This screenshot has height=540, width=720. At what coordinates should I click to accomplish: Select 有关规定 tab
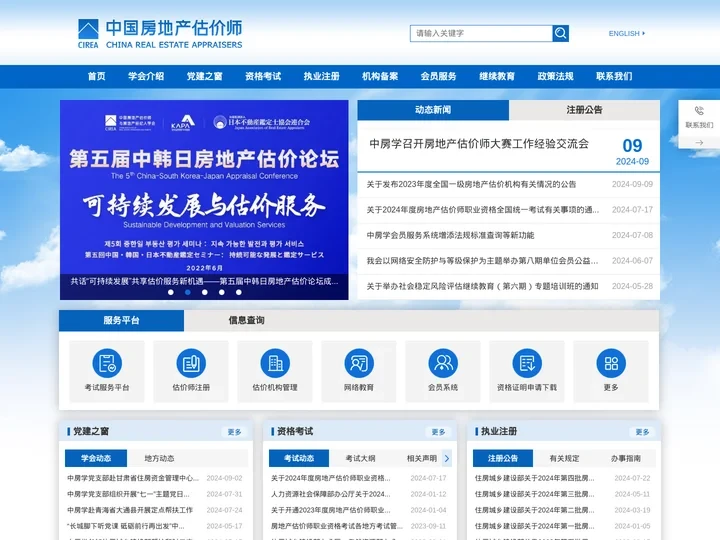click(x=564, y=458)
